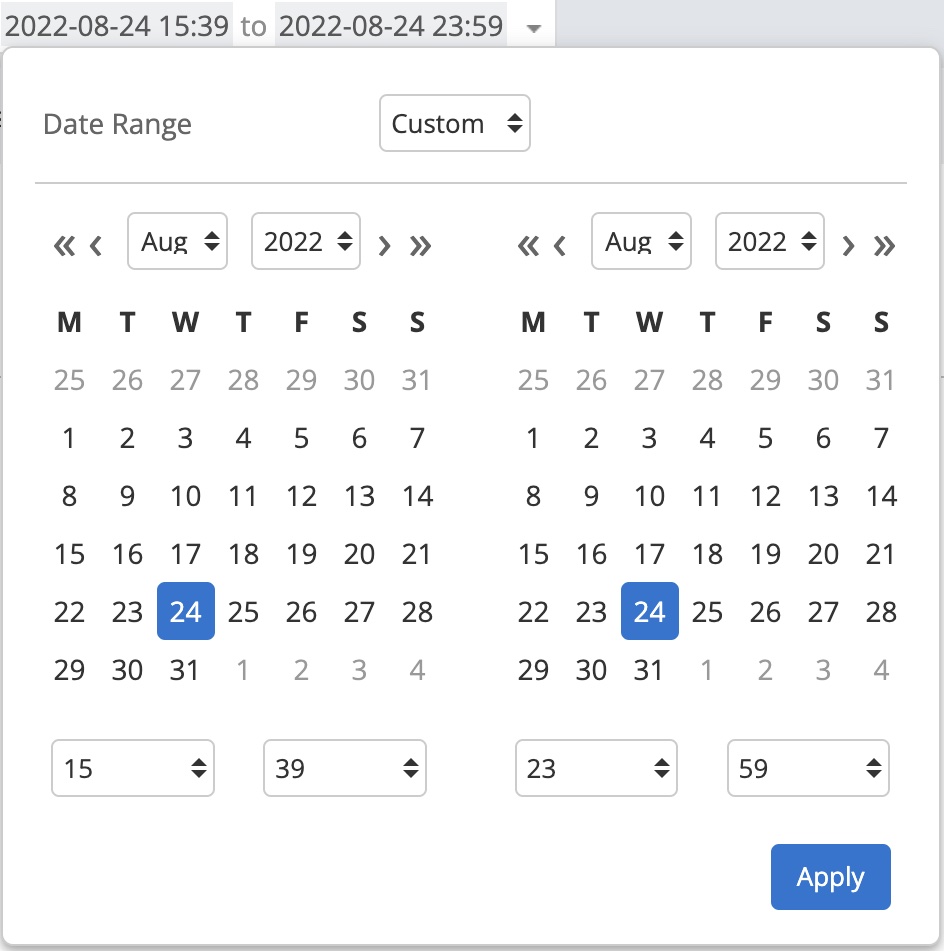Screen dimensions: 944x951
Task: Click the Apply button
Action: 830,877
